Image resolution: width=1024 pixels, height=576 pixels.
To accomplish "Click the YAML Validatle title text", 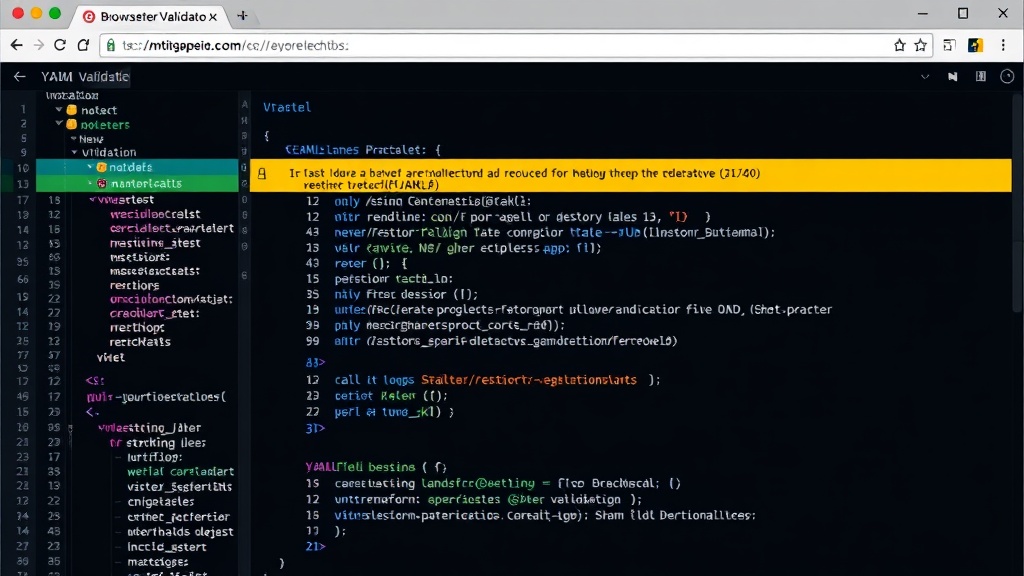I will click(86, 76).
